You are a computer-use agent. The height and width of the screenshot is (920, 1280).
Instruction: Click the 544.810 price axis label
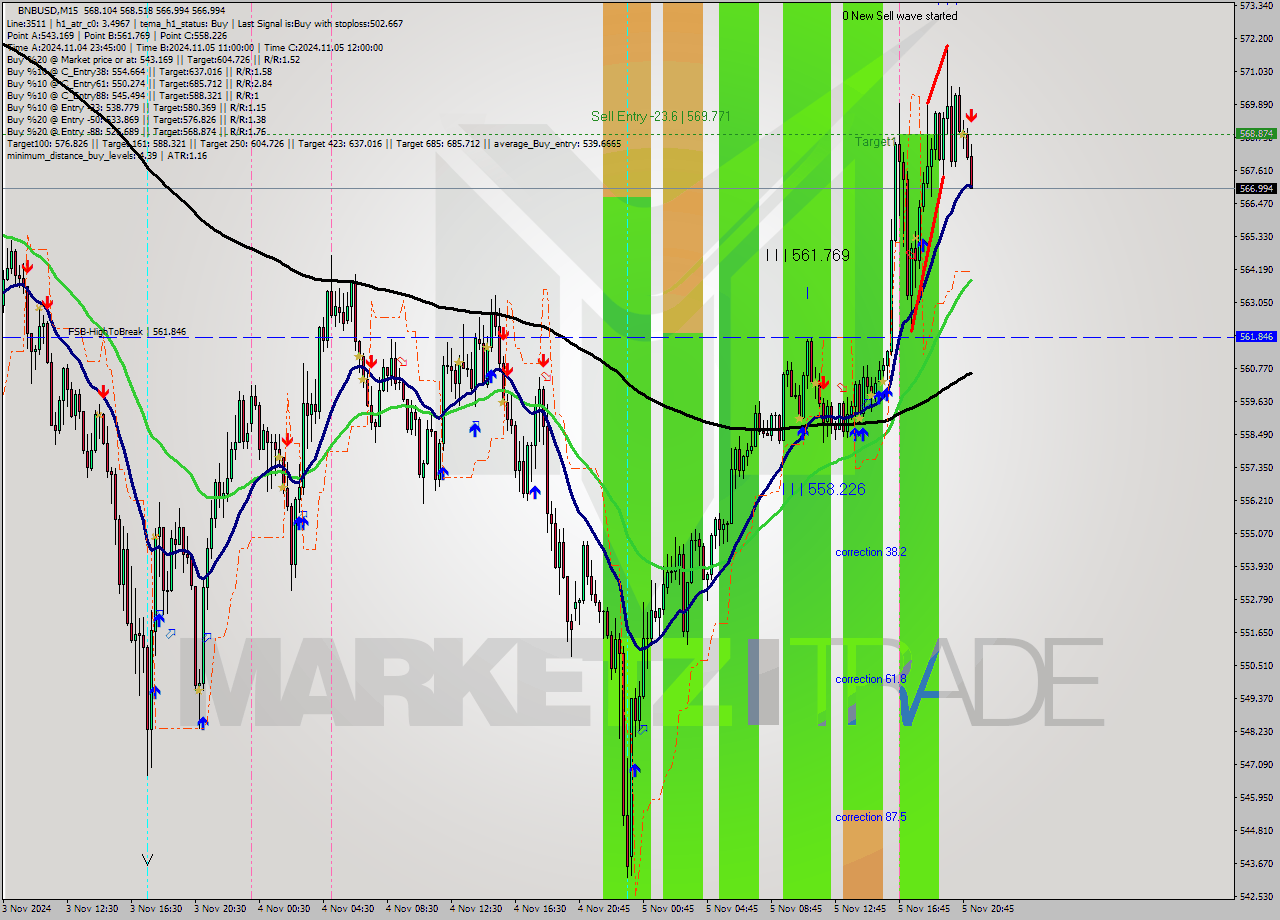[1256, 830]
